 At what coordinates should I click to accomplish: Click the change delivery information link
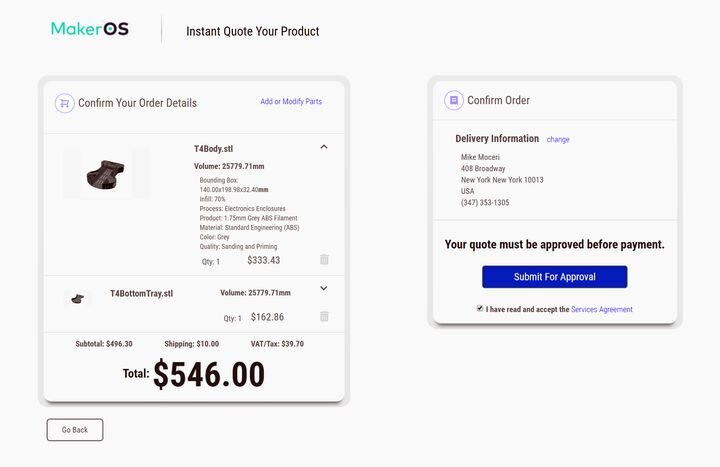click(x=558, y=140)
